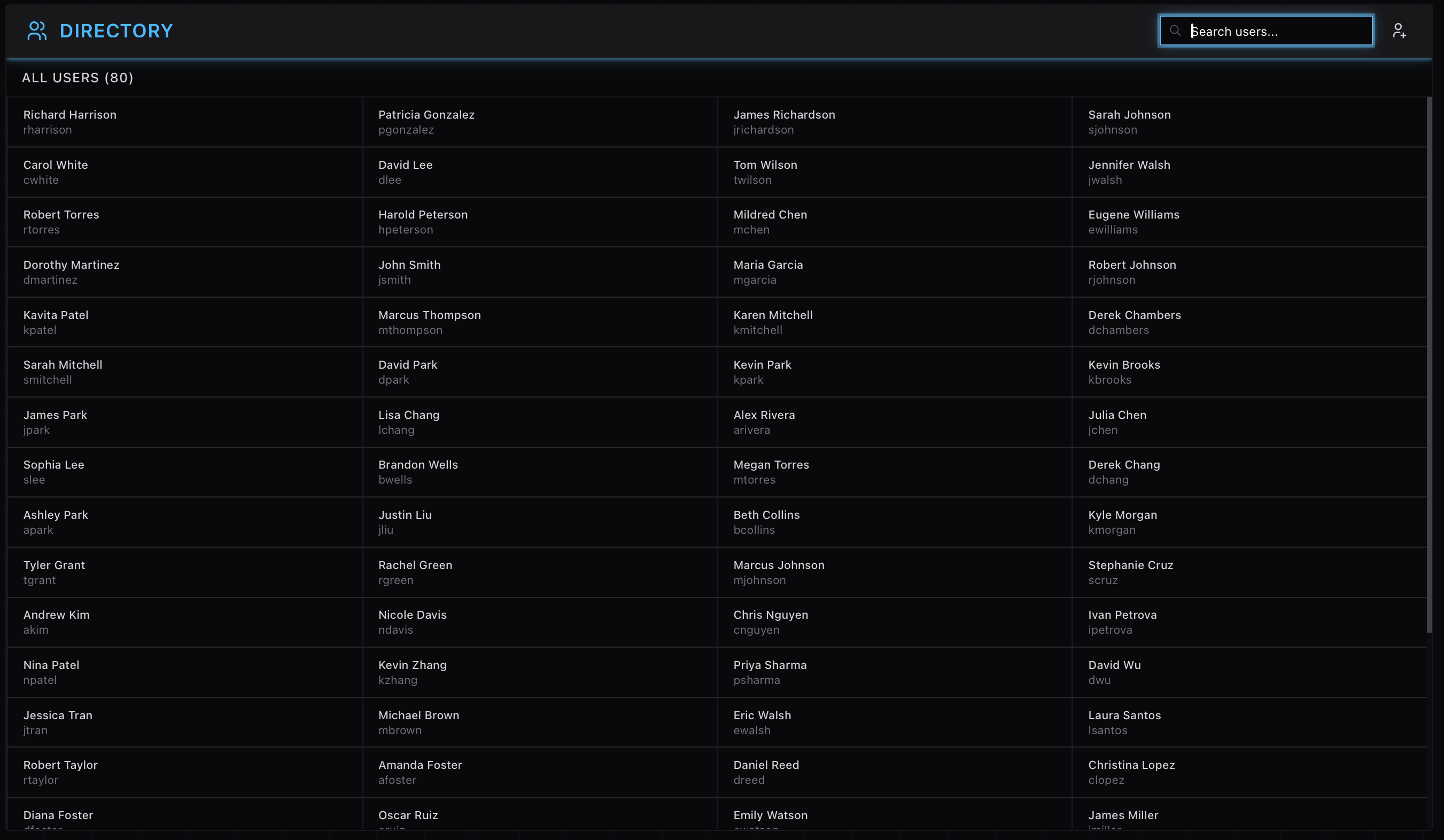Open Tom Wilson's user card
Screen dimensions: 1444x840
(x=895, y=173)
